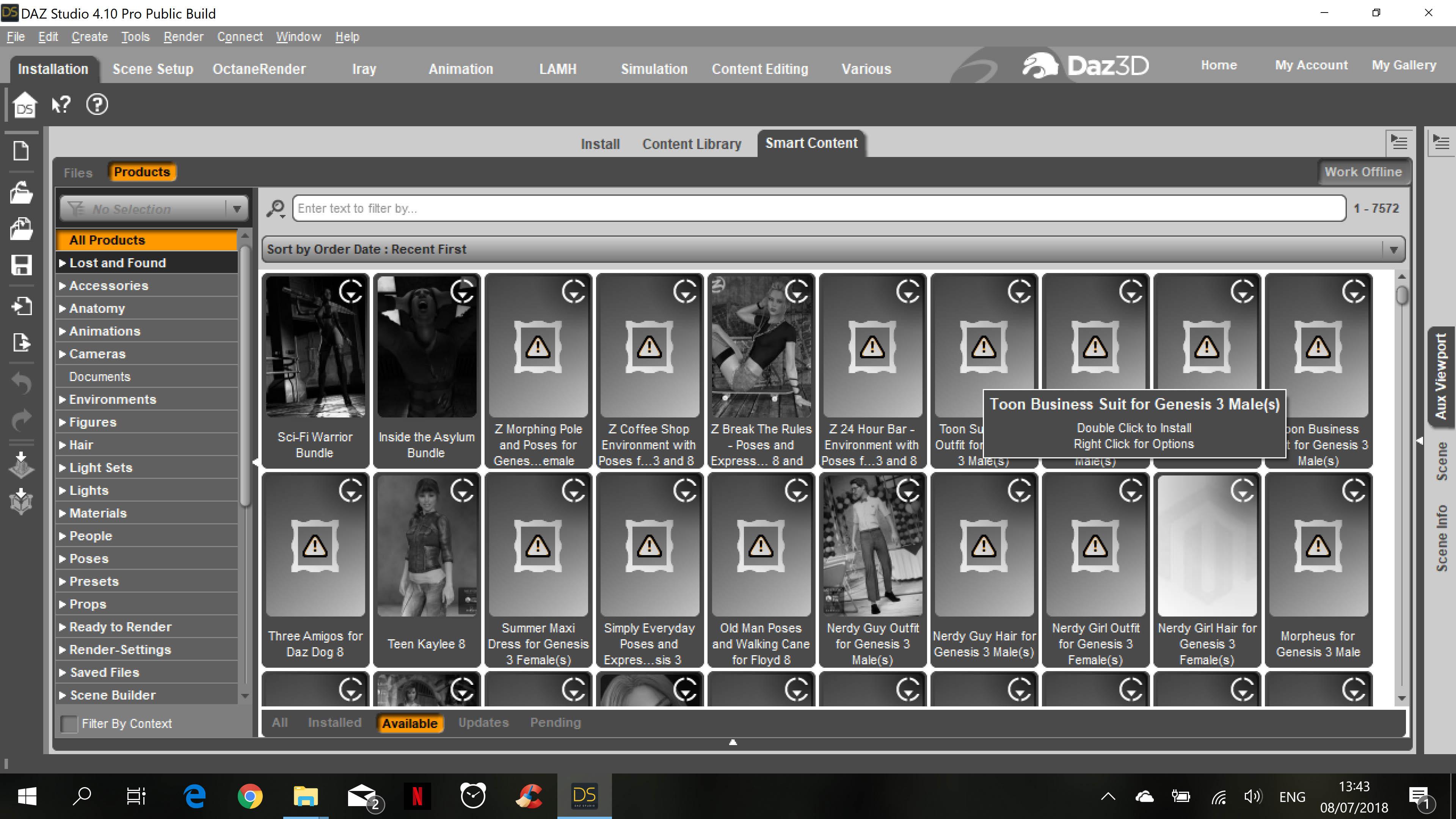Click the download icon on Teen Kaylee 8
The height and width of the screenshot is (819, 1456).
click(462, 491)
